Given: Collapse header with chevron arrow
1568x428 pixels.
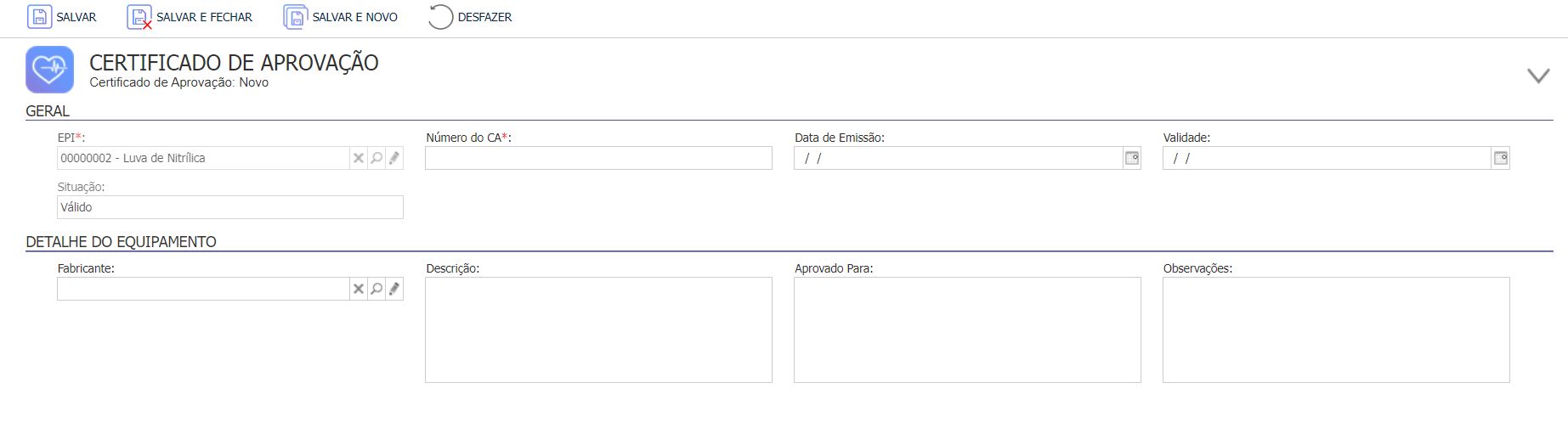Looking at the screenshot, I should point(1538,76).
